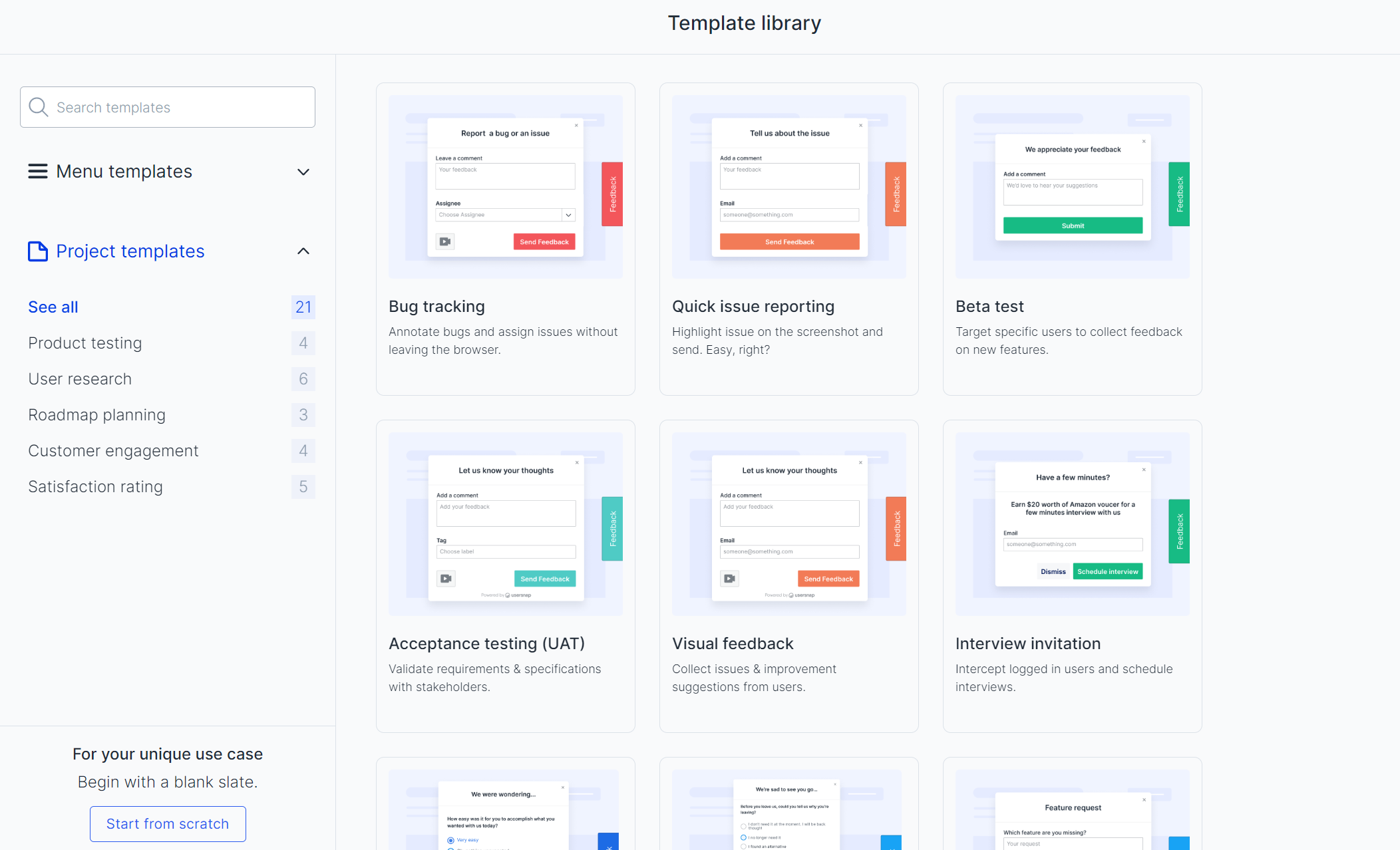Collapse Project templates chevron
Screen dimensions: 1400x850
point(303,251)
